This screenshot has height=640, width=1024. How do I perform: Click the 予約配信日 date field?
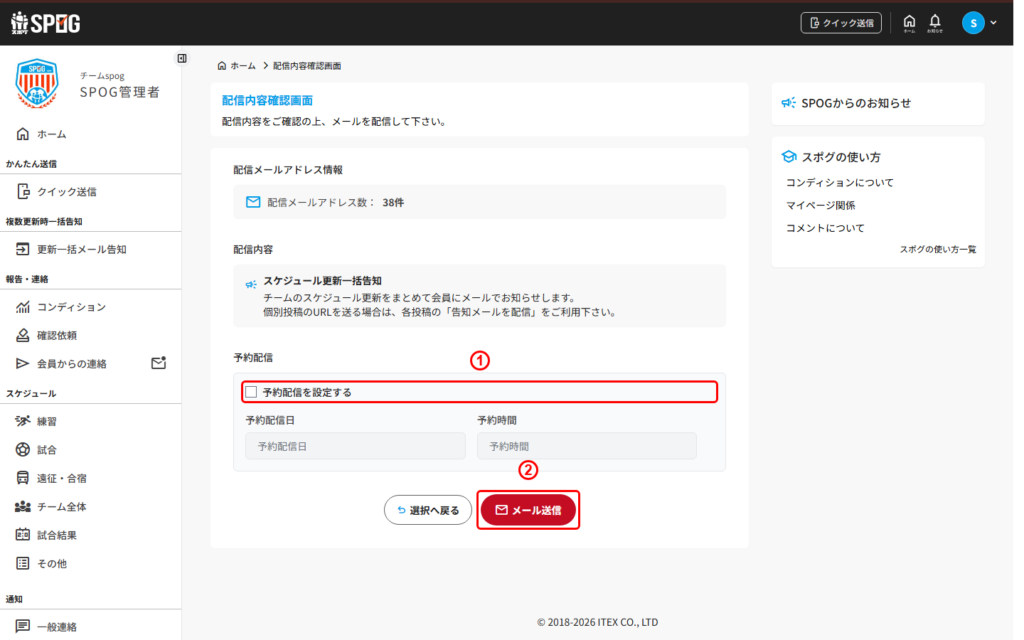355,446
